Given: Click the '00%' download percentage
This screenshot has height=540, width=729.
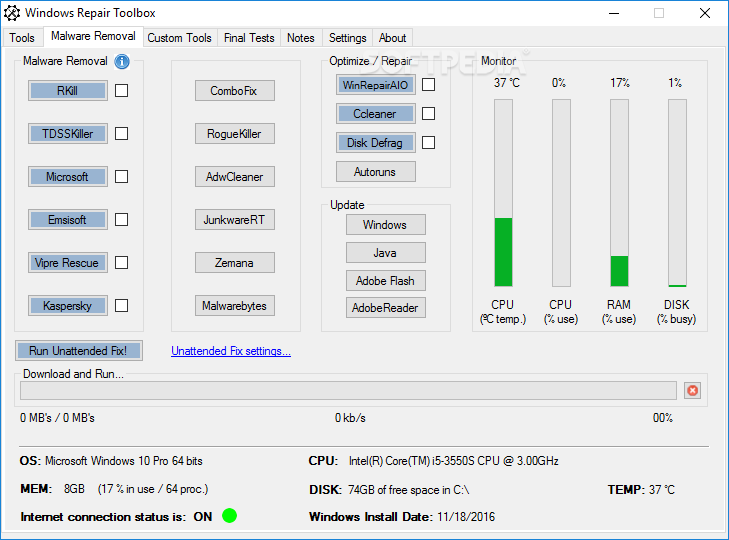Looking at the screenshot, I should tap(663, 418).
